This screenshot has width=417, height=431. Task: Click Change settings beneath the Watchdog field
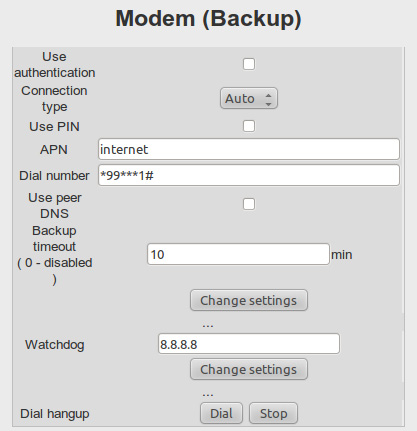coord(249,369)
